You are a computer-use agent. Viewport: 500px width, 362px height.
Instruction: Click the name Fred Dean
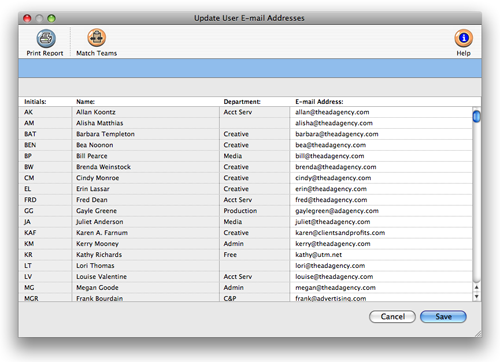pyautogui.click(x=92, y=200)
